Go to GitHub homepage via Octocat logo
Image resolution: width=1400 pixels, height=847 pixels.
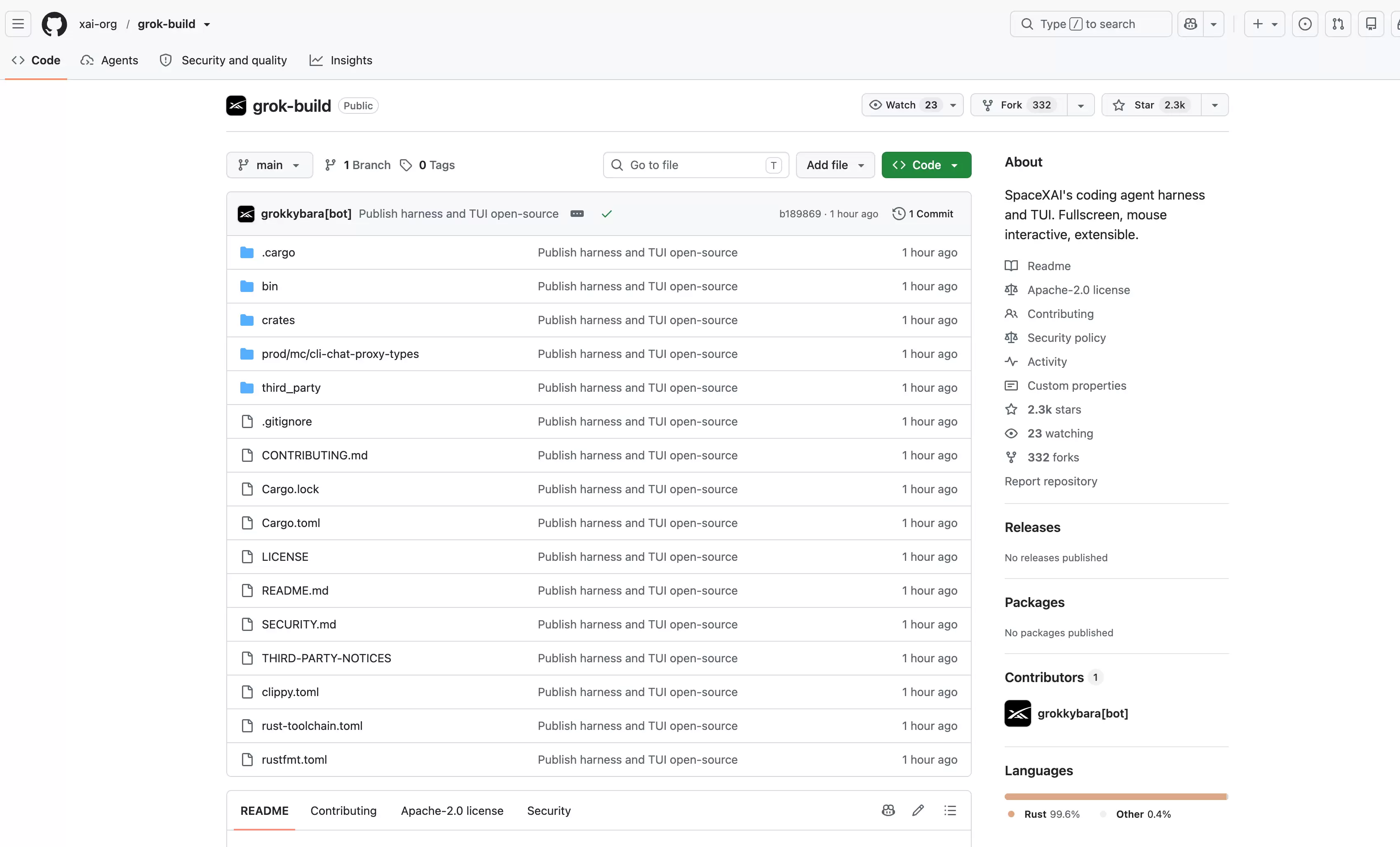tap(54, 24)
